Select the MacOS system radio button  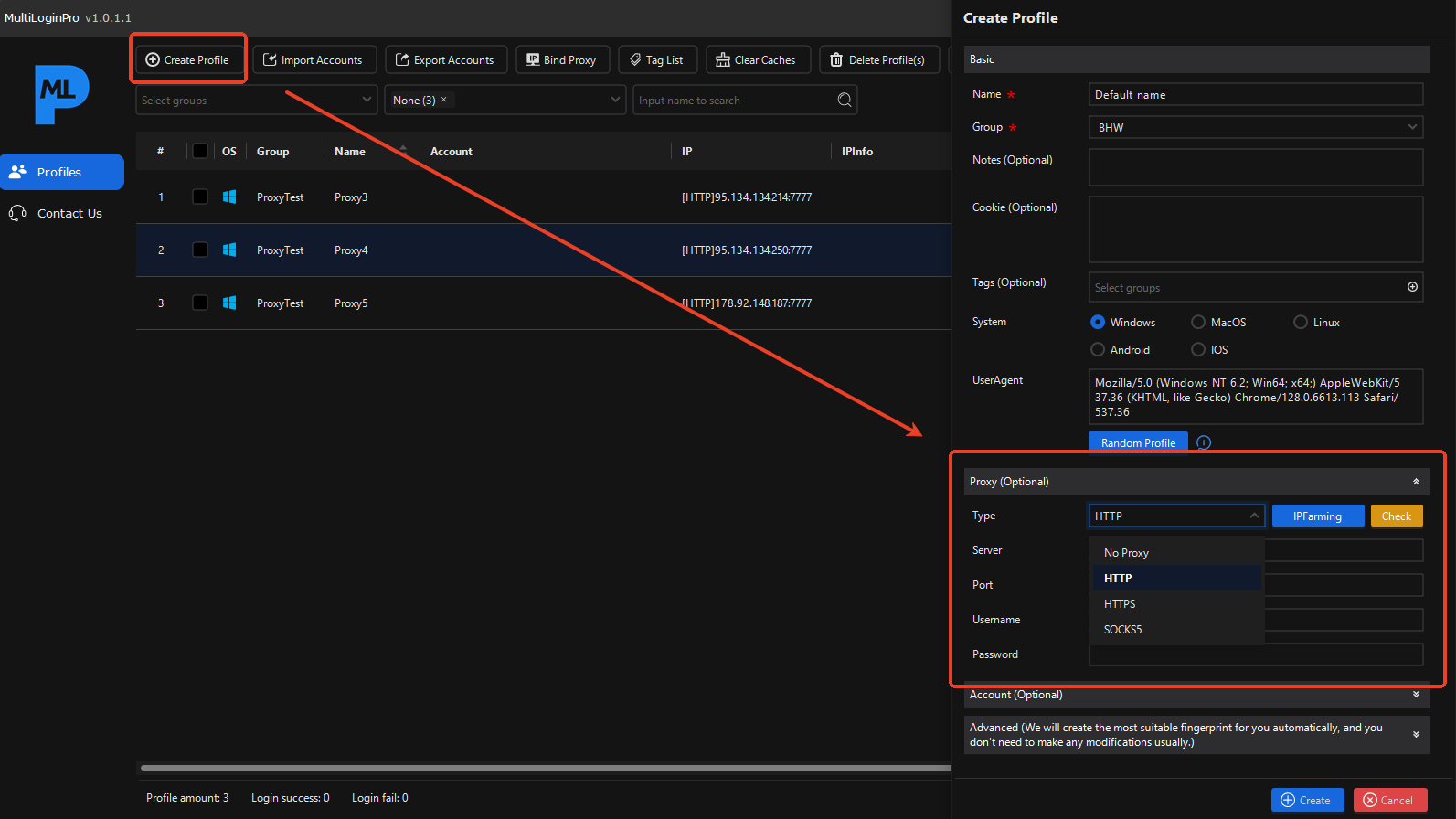pyautogui.click(x=1198, y=322)
